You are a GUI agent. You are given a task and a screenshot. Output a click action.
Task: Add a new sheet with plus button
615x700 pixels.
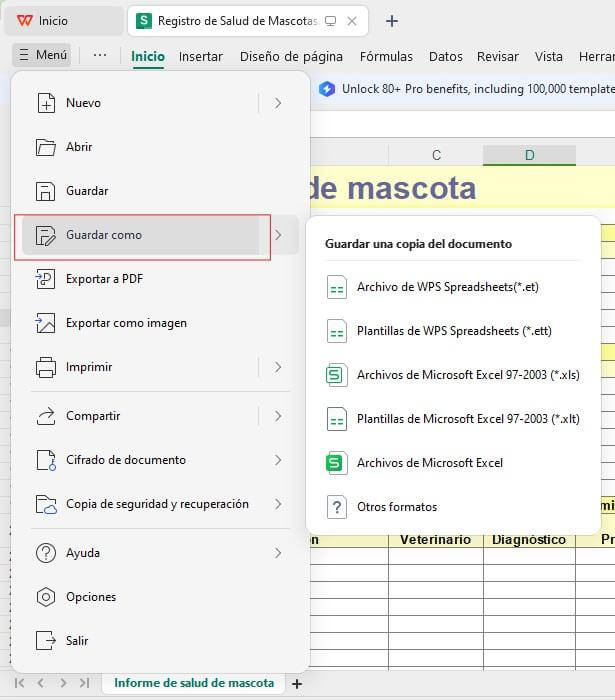point(296,683)
